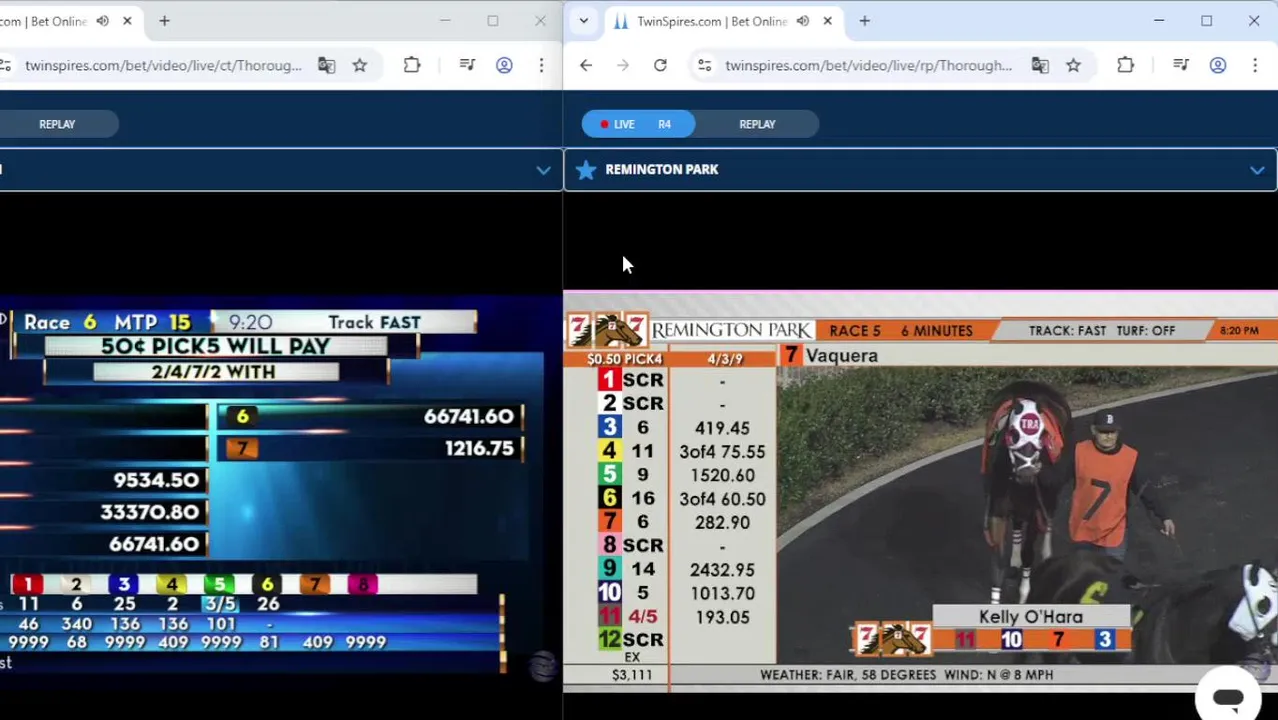Open extensions puzzle icon in right window
The image size is (1278, 720).
[x=1126, y=65]
